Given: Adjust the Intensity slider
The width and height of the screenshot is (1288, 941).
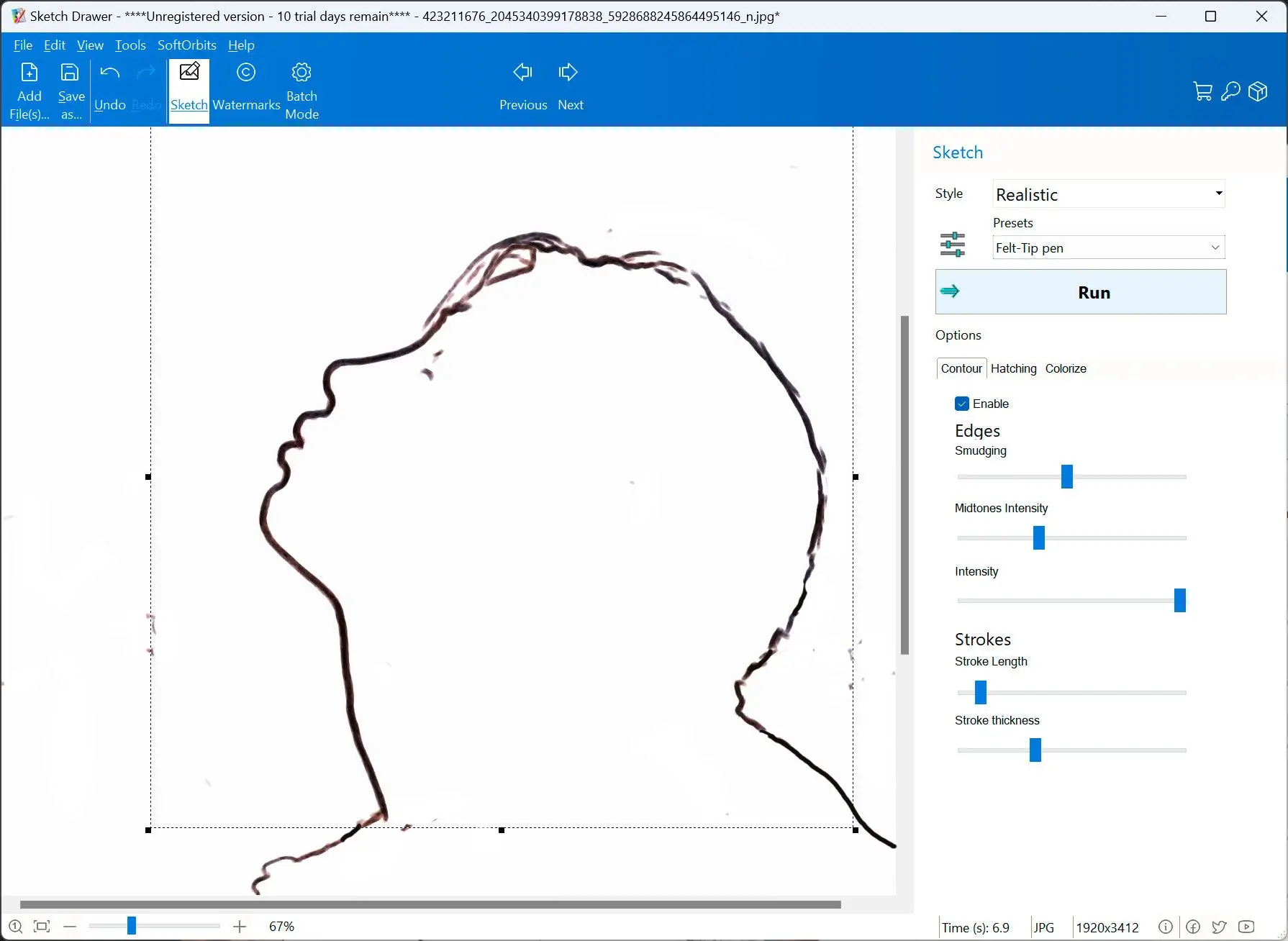Looking at the screenshot, I should (1180, 600).
